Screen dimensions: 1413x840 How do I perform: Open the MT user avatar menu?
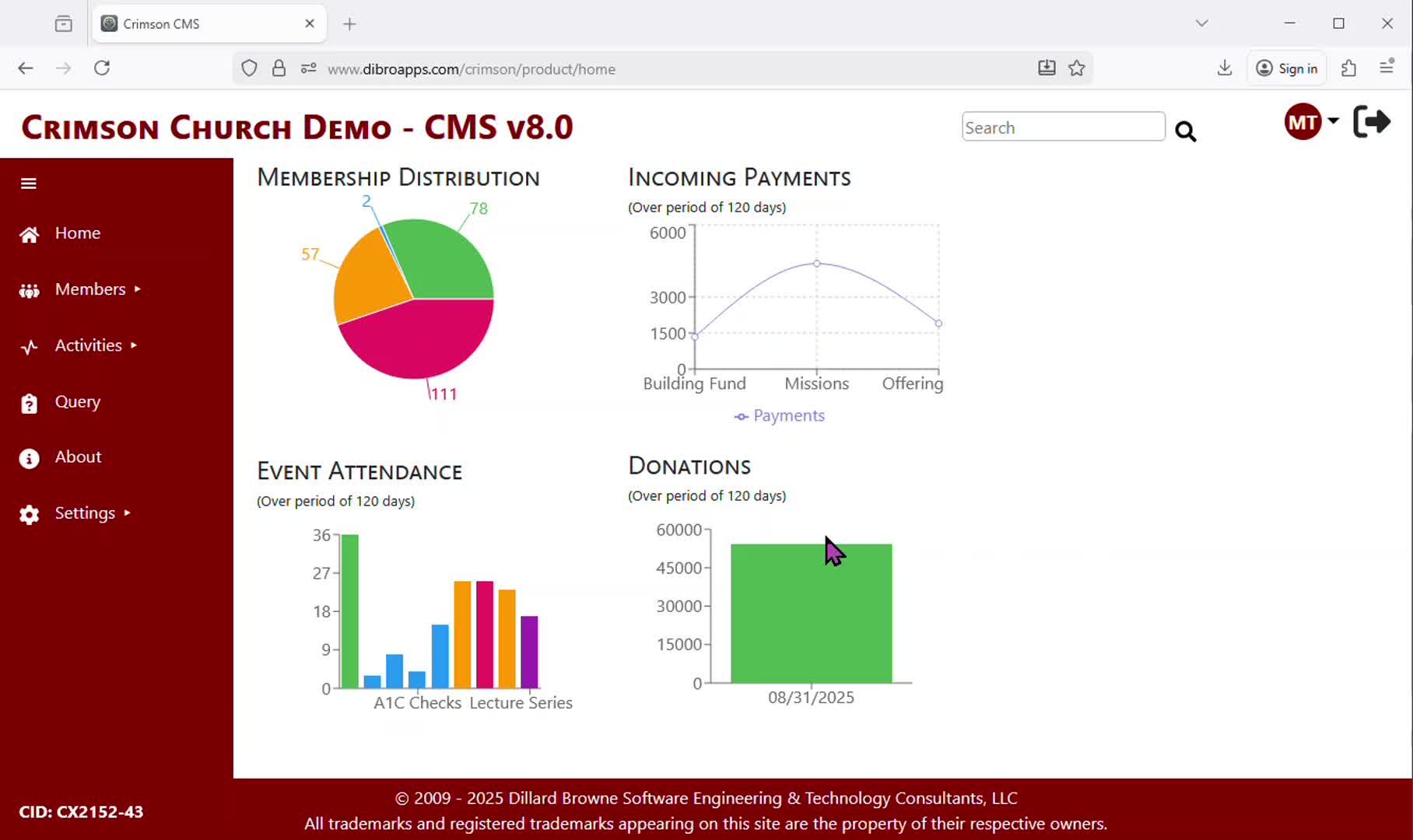(x=1310, y=122)
